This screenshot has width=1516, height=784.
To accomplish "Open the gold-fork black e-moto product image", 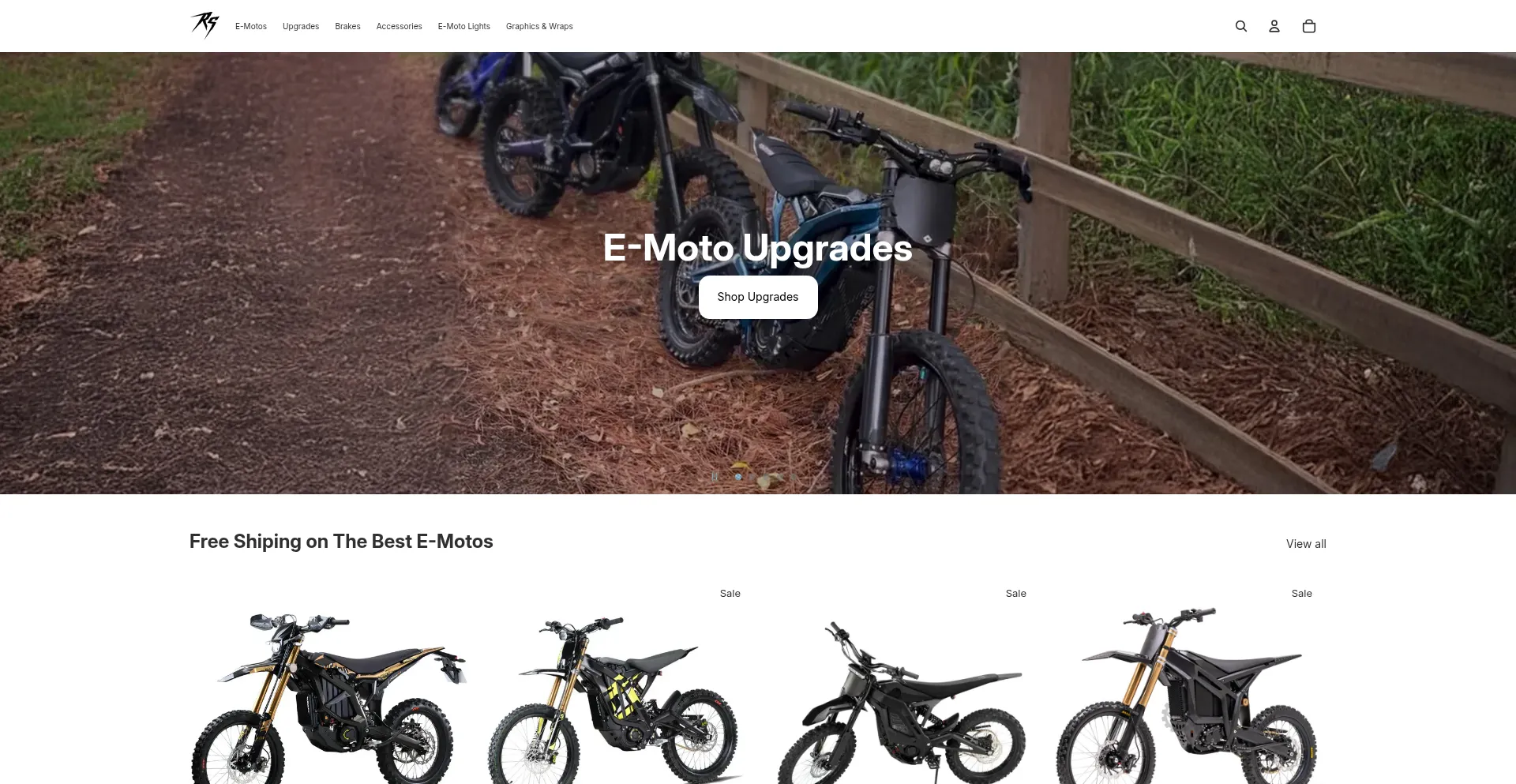I will (x=329, y=695).
